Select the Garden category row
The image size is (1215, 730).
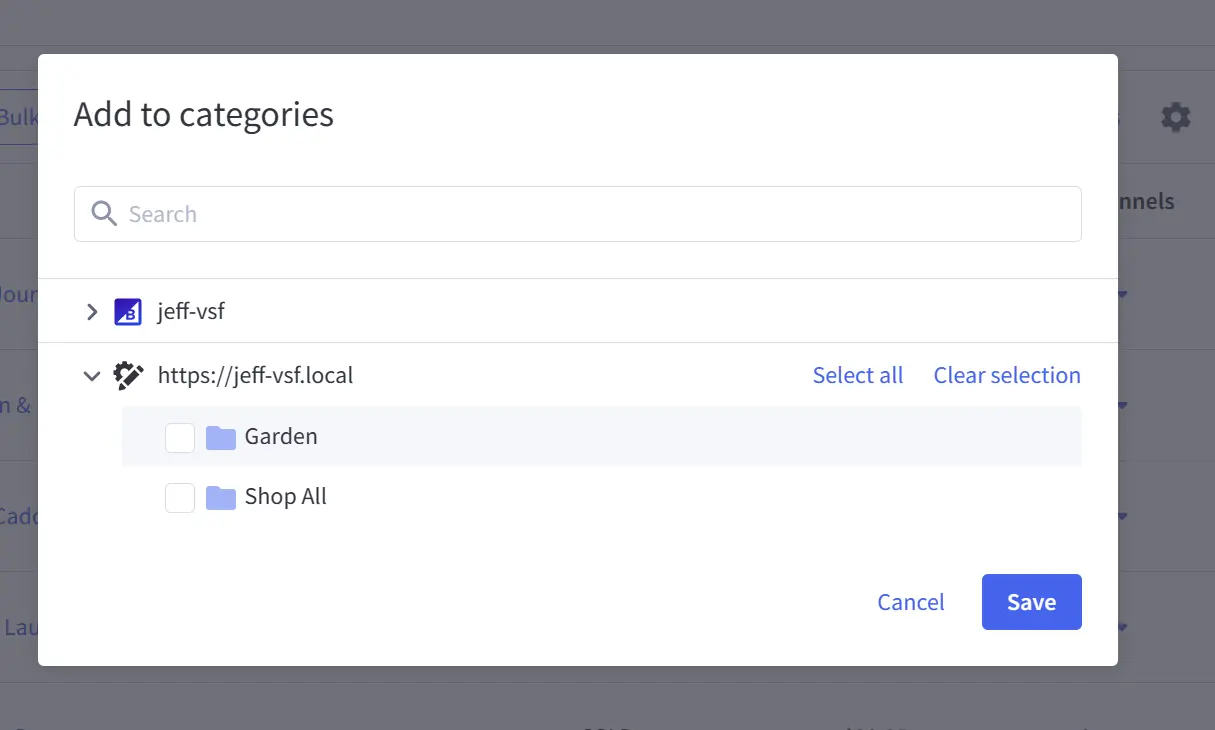281,436
